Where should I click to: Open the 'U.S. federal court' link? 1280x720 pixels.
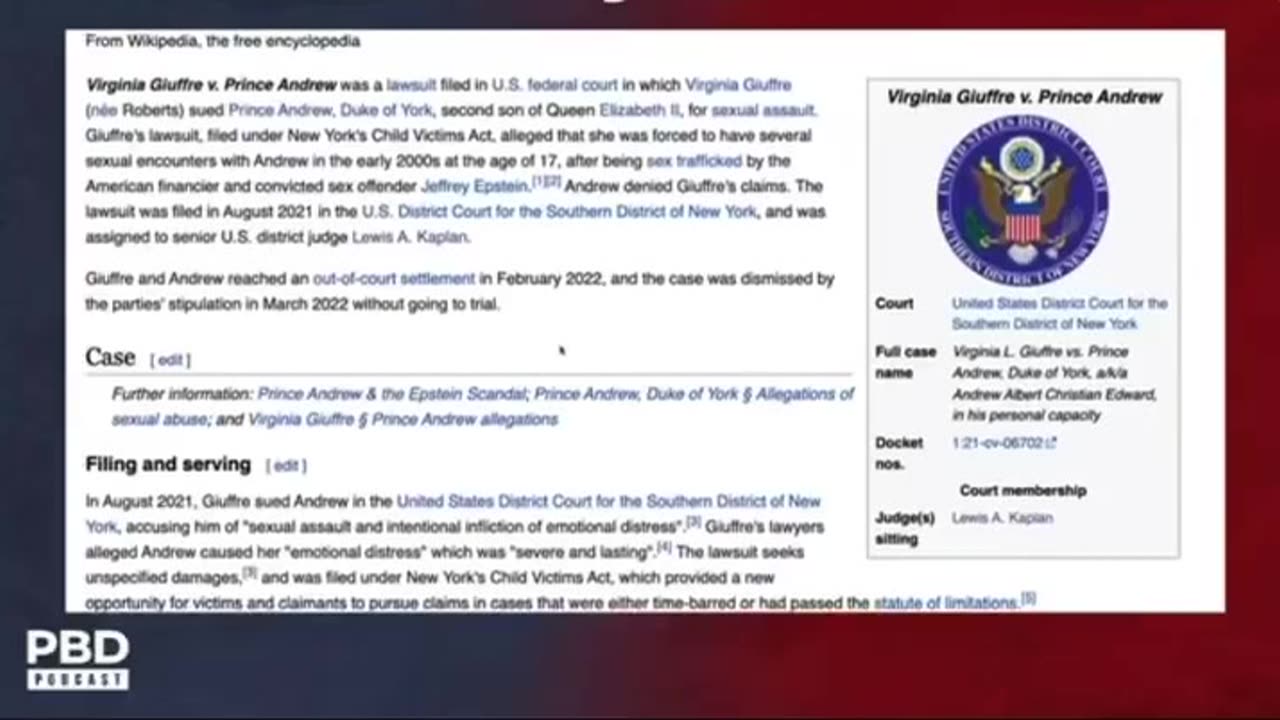click(555, 85)
